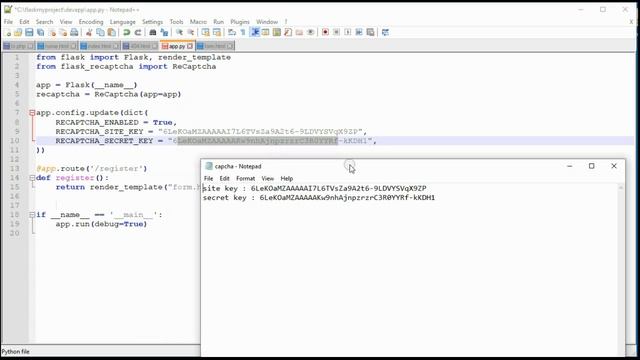640x360 pixels.
Task: Click the Stop macro recording icon
Action: click(336, 32)
